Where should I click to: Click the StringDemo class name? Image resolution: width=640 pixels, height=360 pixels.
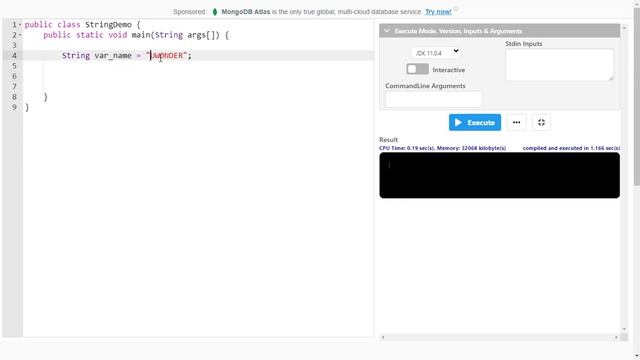108,24
